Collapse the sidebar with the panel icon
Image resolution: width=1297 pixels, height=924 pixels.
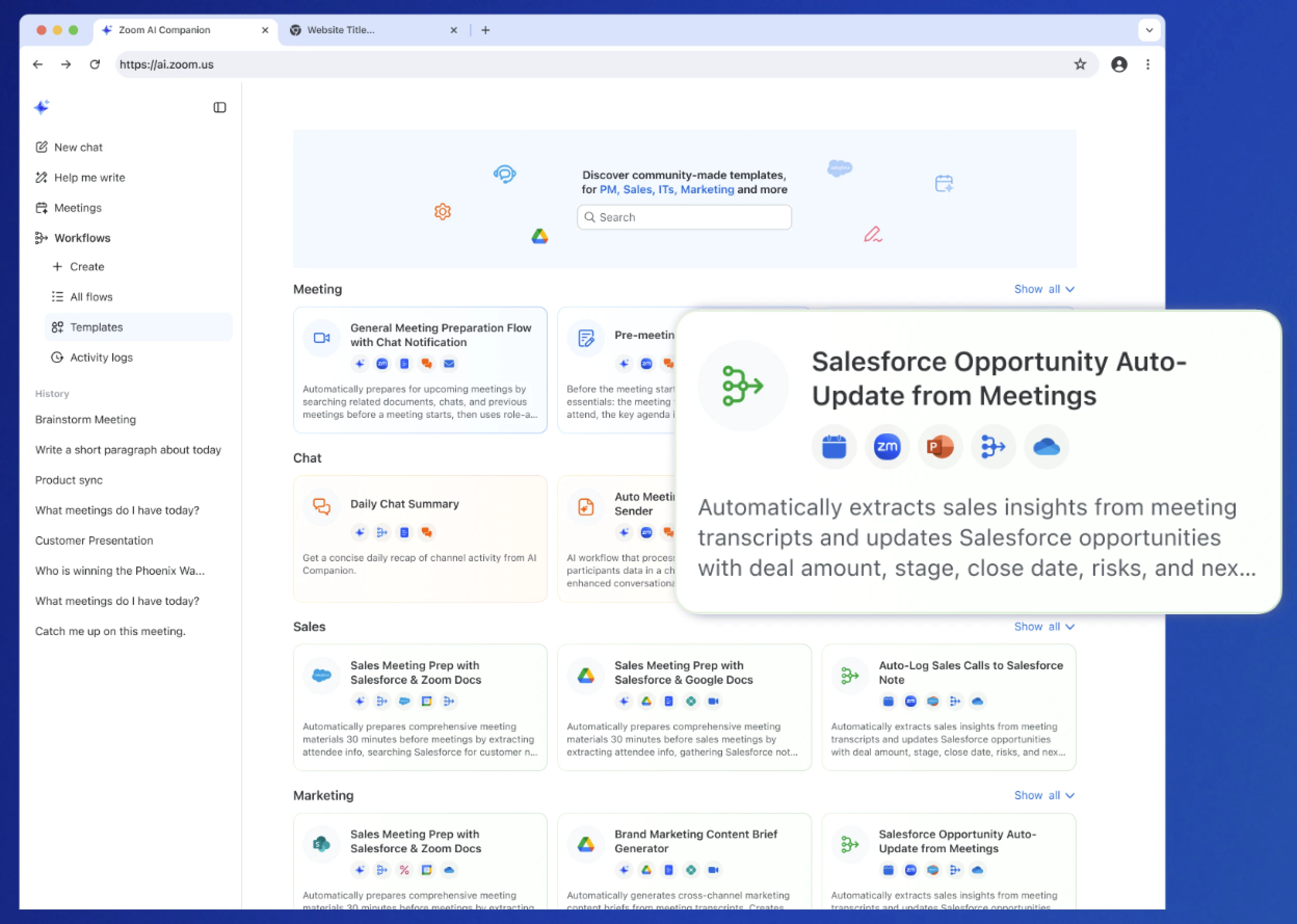click(220, 108)
